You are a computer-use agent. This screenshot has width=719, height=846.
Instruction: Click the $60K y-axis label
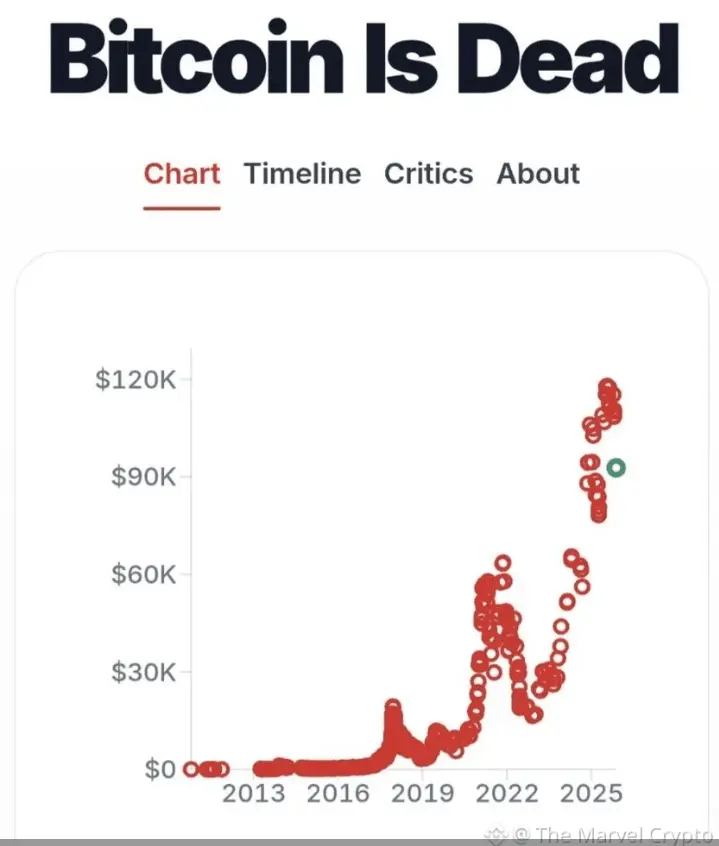point(143,574)
